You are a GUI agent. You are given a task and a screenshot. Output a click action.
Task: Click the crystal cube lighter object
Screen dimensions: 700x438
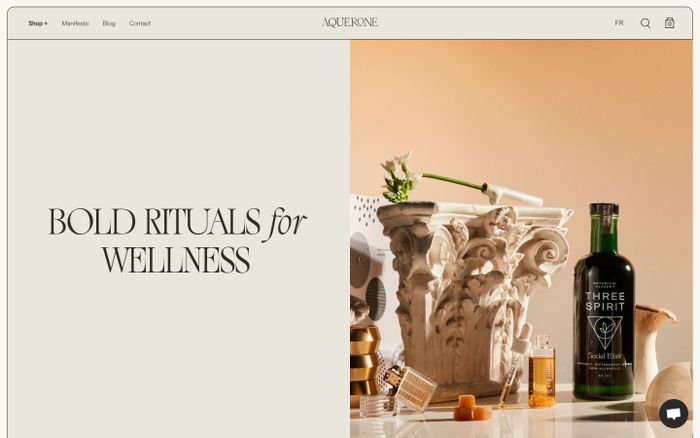pyautogui.click(x=408, y=386)
